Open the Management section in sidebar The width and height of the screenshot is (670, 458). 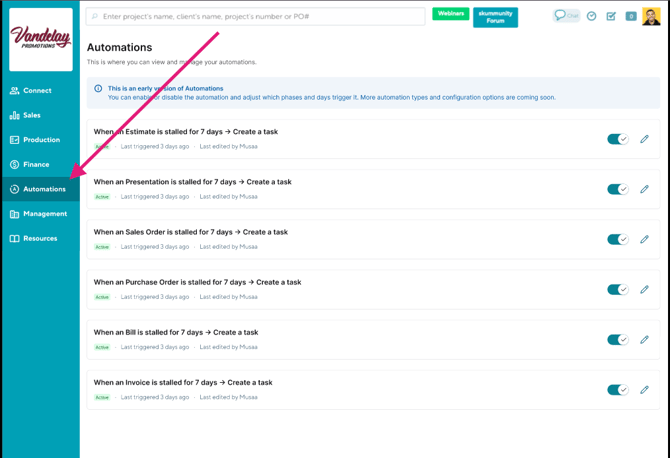41,214
